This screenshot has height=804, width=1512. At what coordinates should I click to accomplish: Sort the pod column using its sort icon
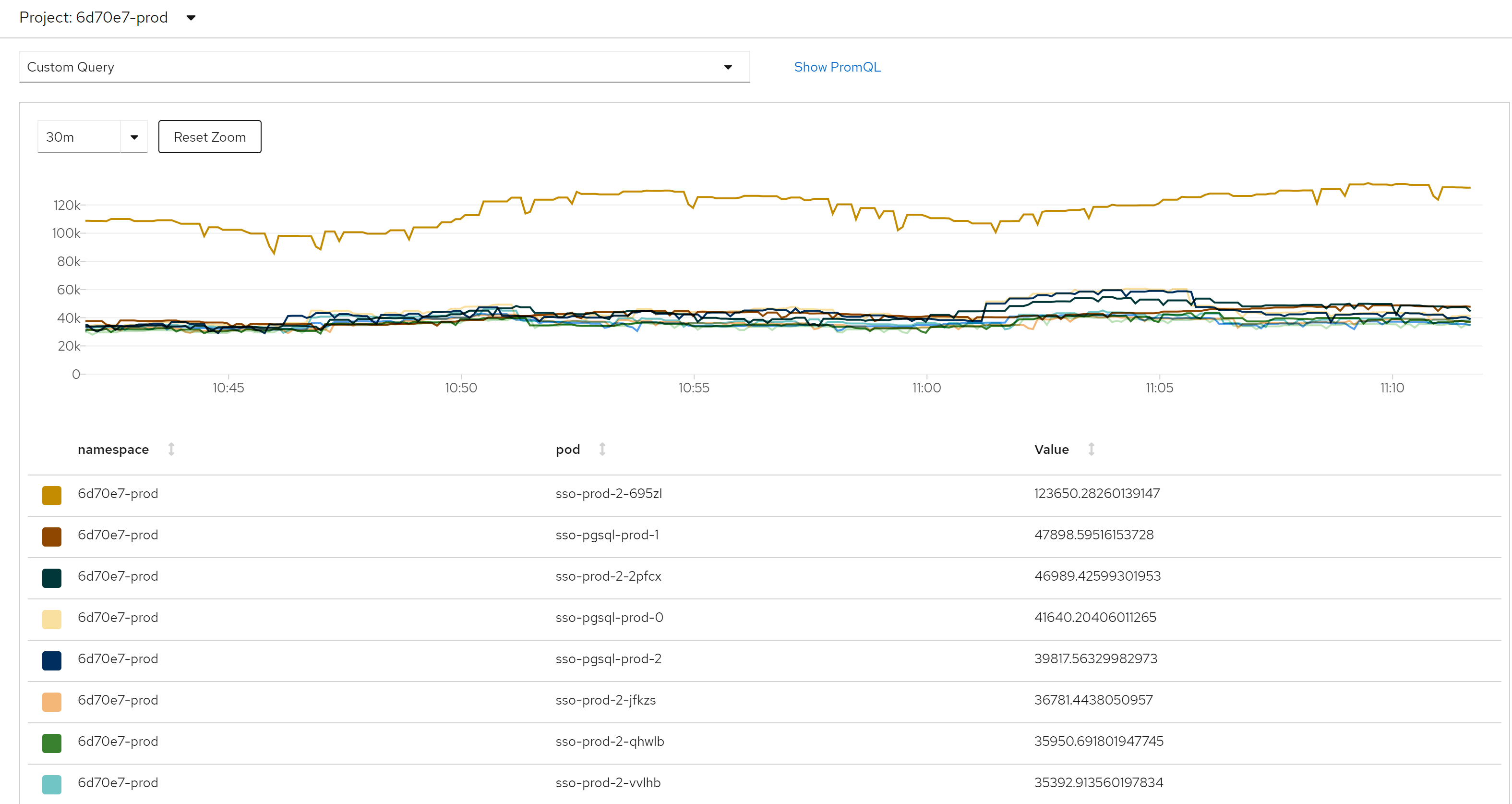pos(602,449)
